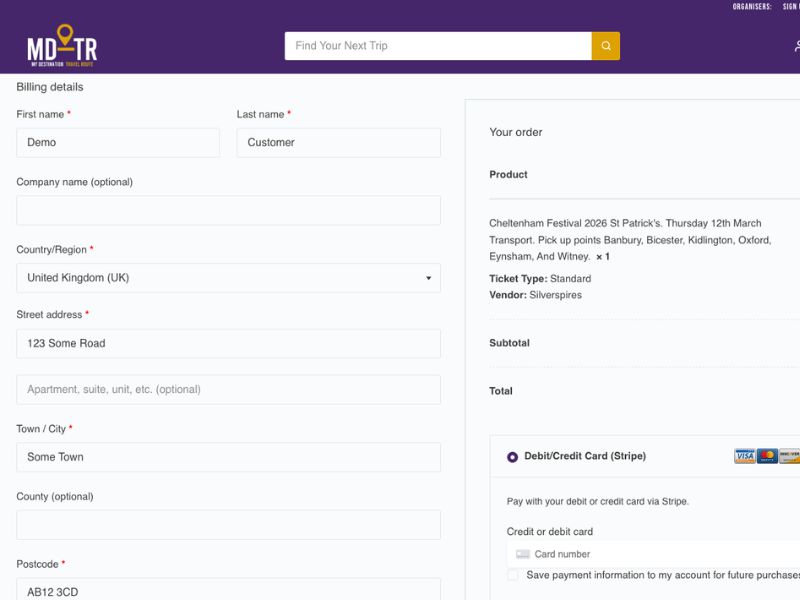Click the Street address field 123 Some Road

229,343
